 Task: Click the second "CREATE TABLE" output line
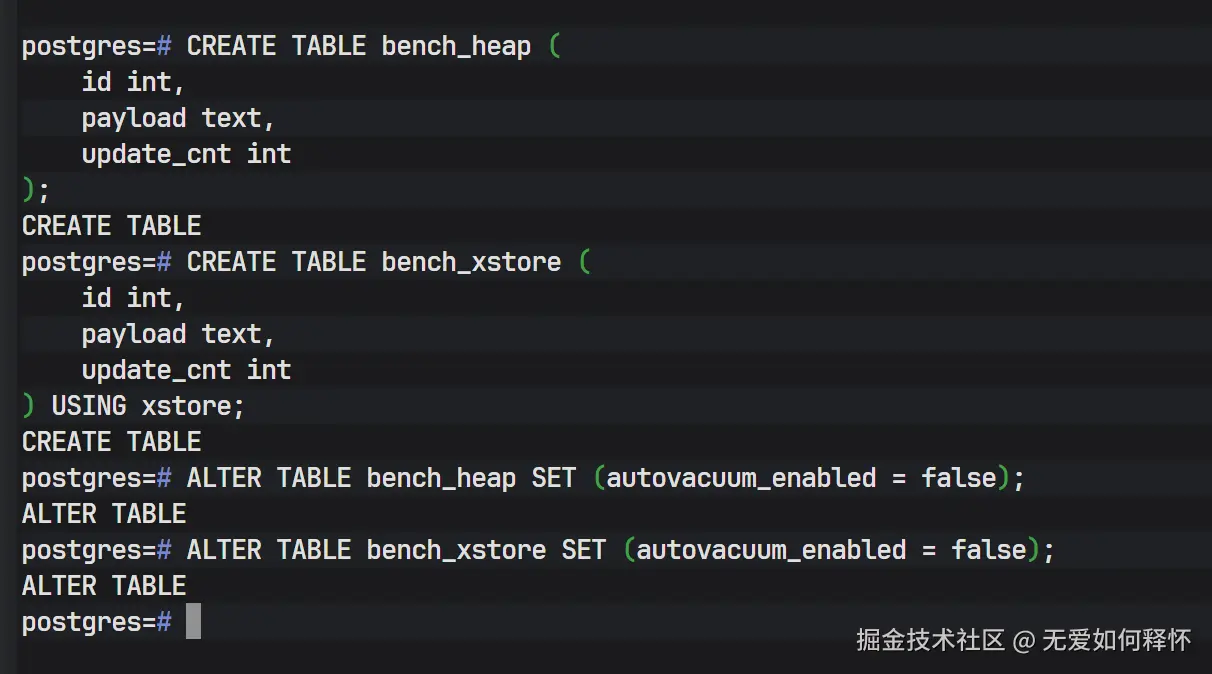tap(111, 442)
